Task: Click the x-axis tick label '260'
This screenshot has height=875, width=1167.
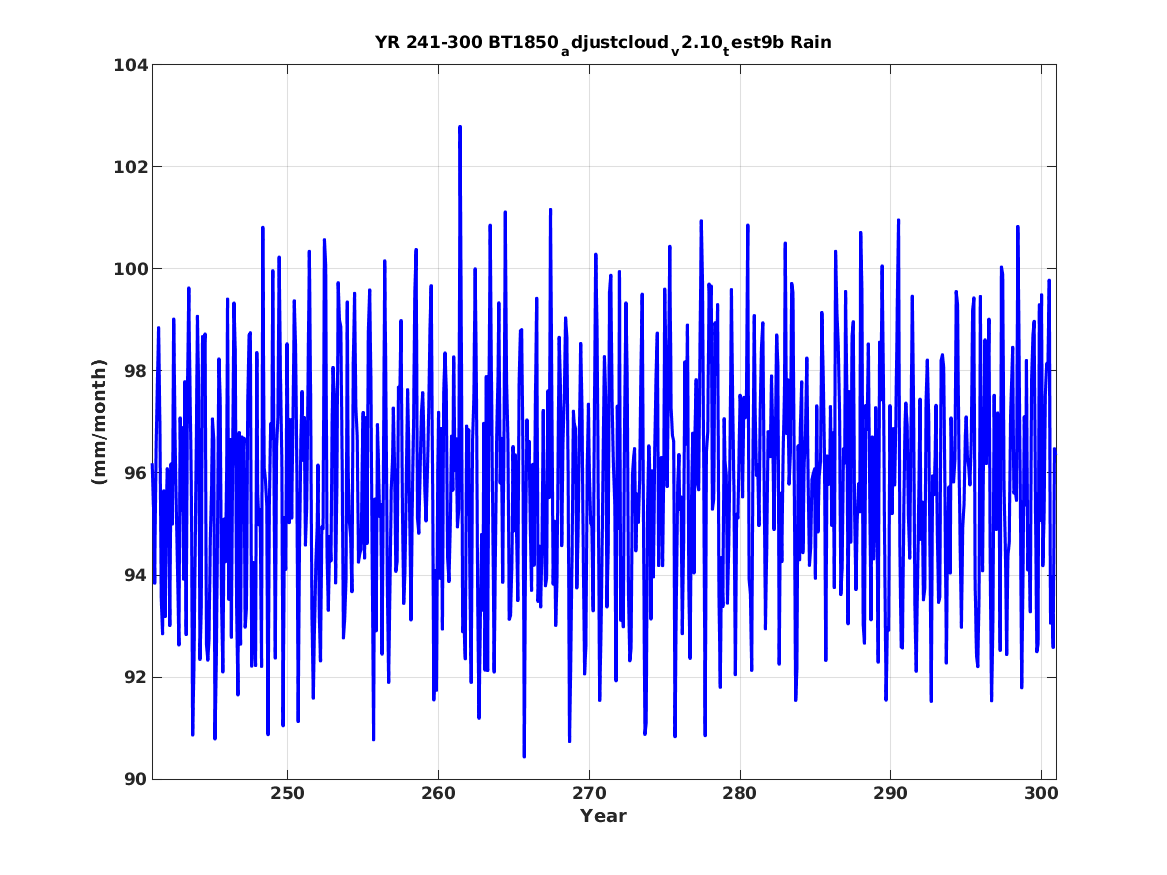Action: [438, 794]
